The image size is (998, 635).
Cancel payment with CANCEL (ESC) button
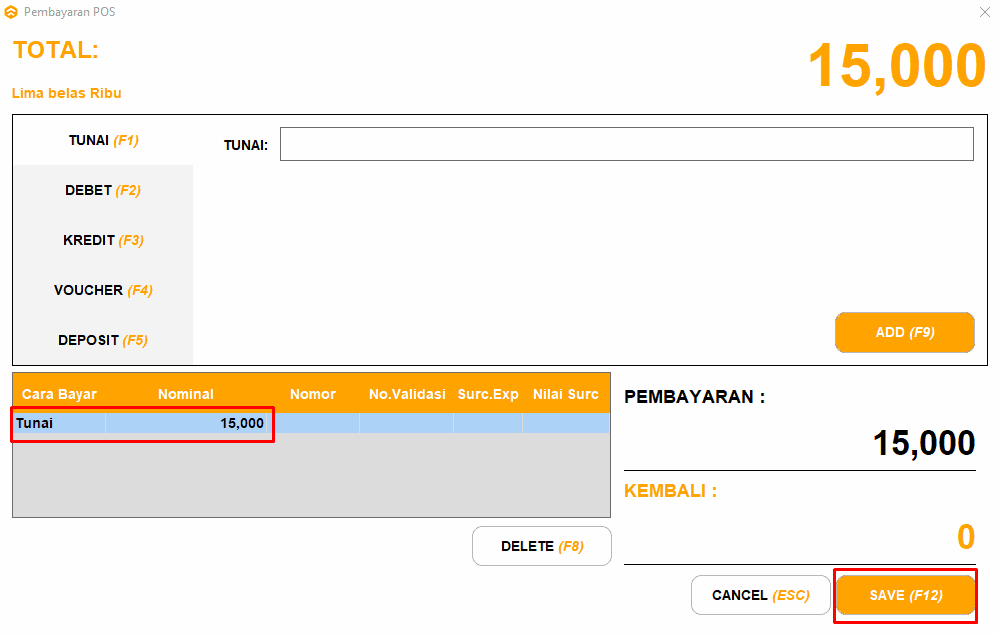tap(760, 595)
